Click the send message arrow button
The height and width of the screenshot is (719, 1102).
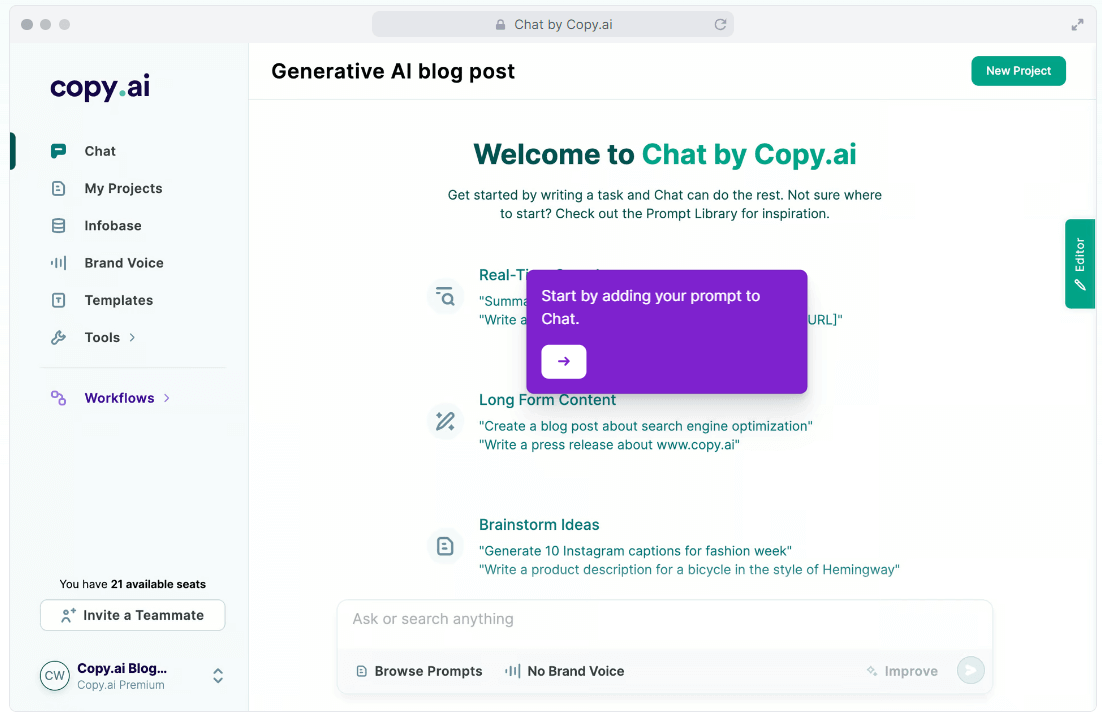pyautogui.click(x=970, y=671)
